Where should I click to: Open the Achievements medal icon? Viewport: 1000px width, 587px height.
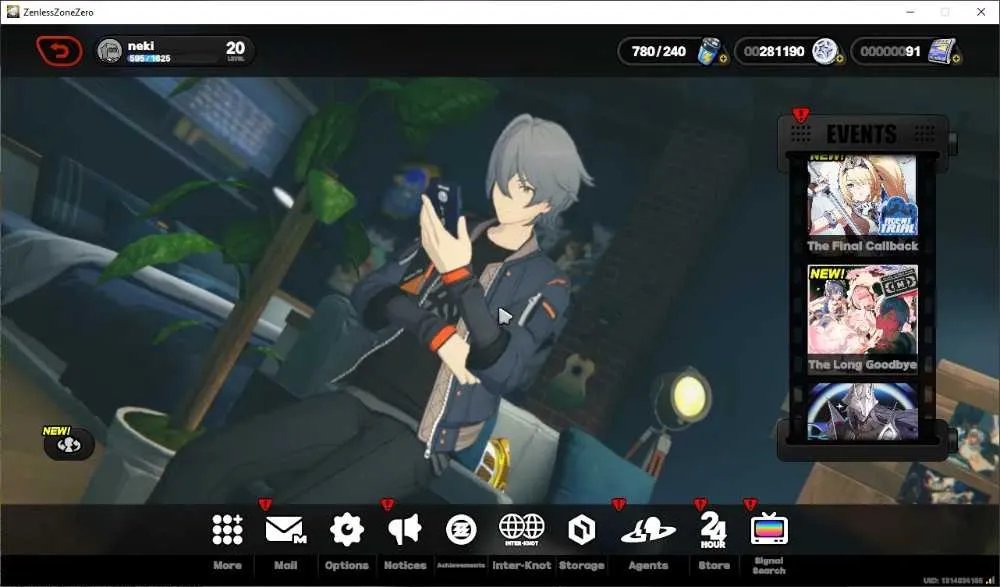click(461, 530)
